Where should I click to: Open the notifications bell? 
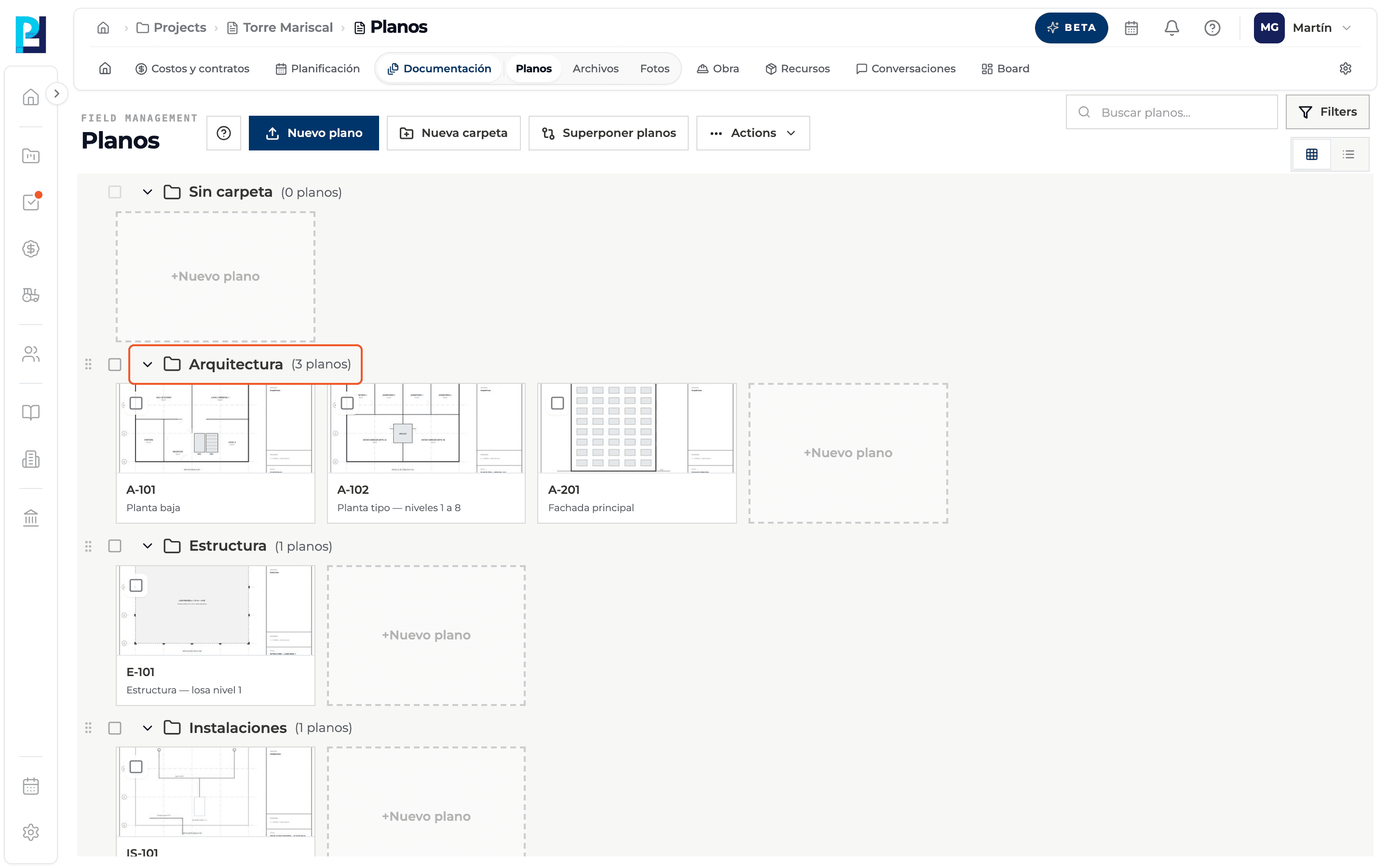coord(1171,27)
